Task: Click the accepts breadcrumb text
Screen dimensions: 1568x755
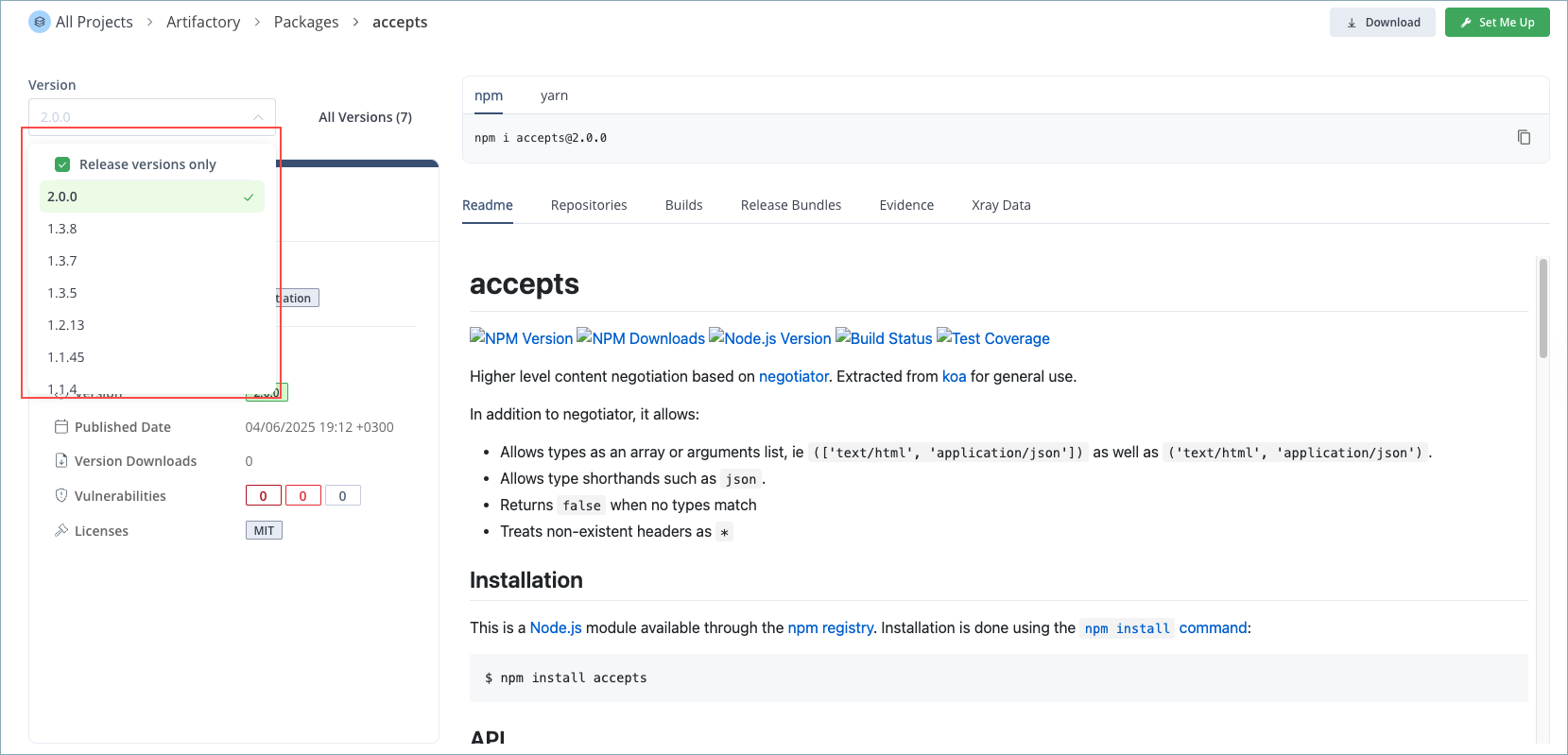Action: 400,22
